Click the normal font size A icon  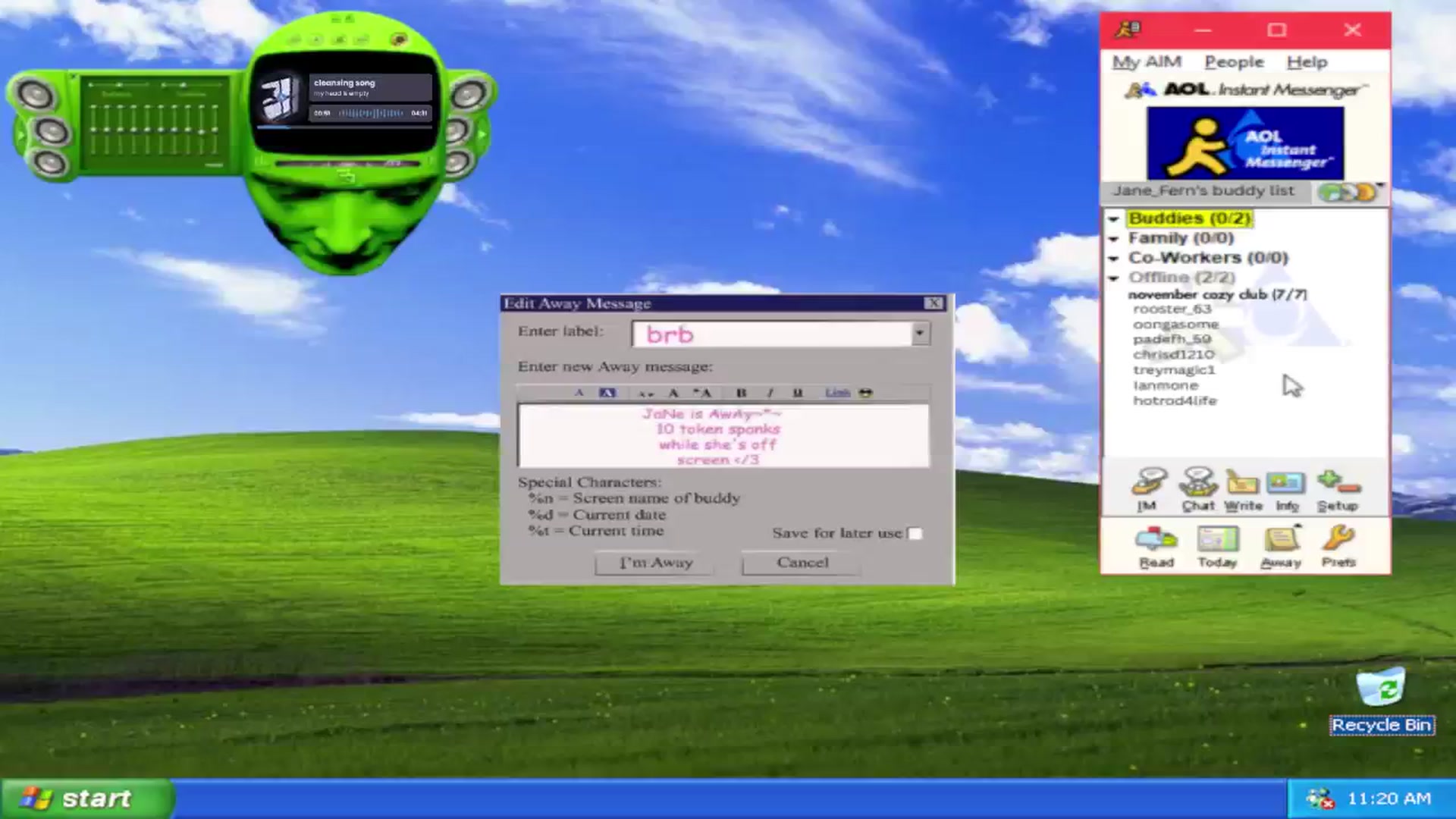tap(673, 392)
